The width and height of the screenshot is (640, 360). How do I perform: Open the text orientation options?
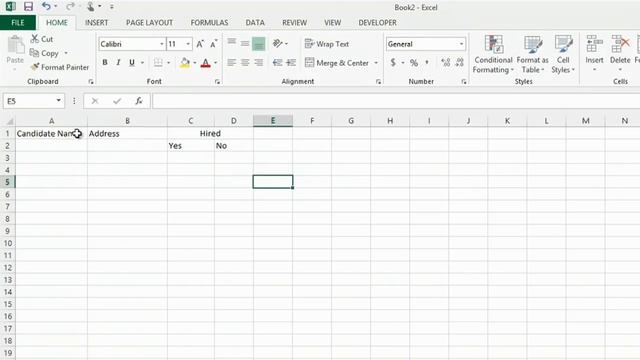pos(280,43)
